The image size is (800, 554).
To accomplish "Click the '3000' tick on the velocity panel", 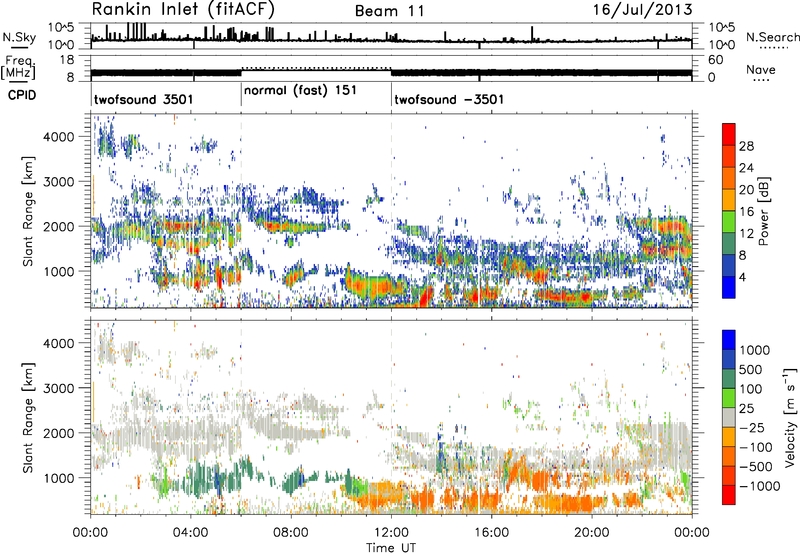I will click(x=59, y=388).
